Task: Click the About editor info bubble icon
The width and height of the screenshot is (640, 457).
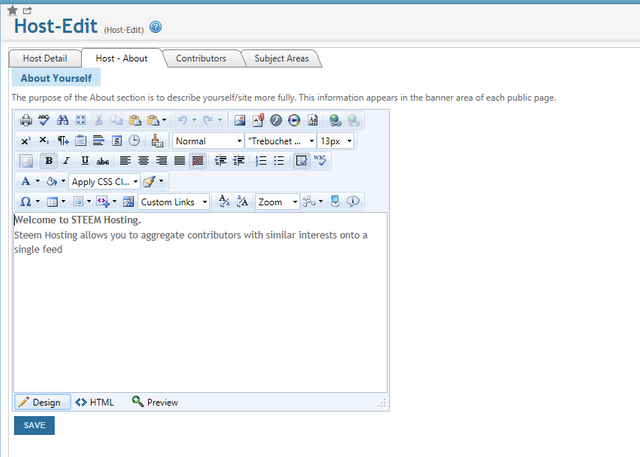Action: pos(353,202)
